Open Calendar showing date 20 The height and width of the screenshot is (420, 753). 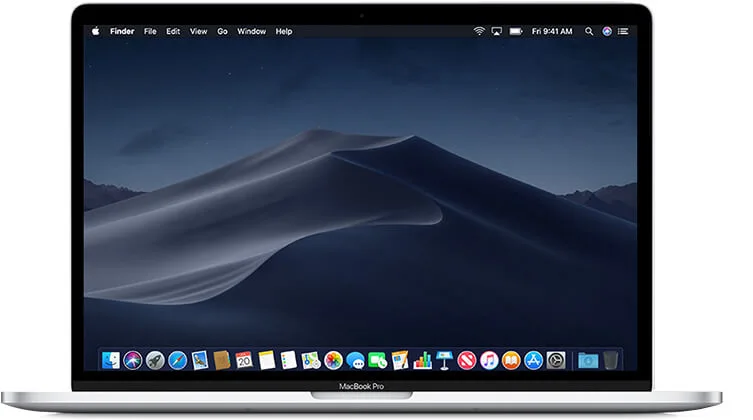click(244, 360)
